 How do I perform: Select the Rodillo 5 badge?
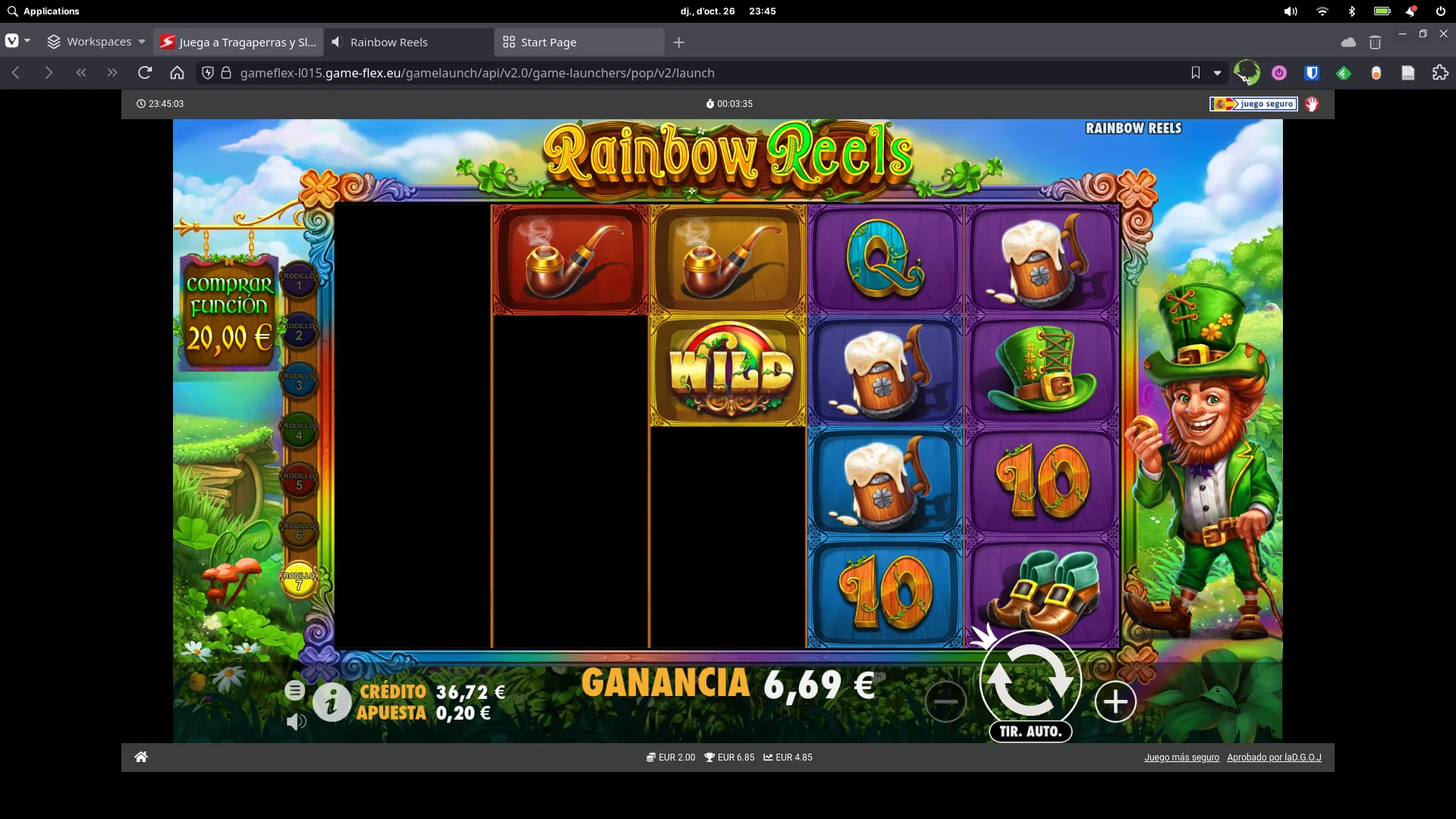299,480
